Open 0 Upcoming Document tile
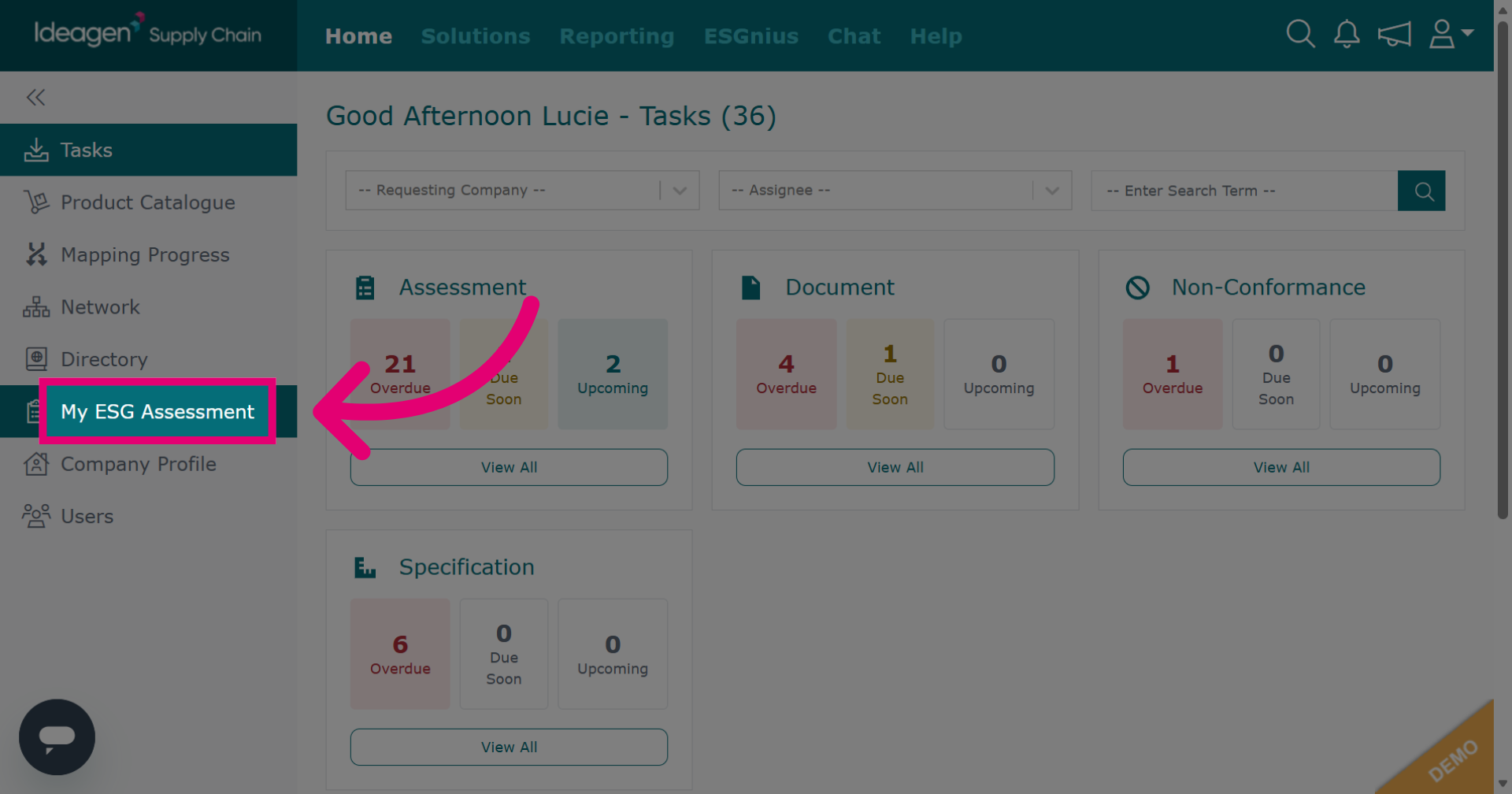 (999, 374)
